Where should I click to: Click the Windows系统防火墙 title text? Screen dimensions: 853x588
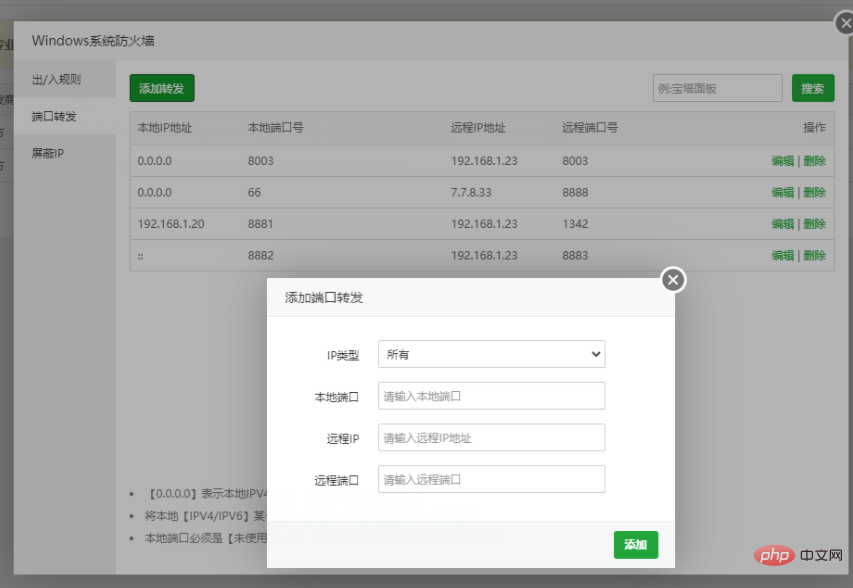tap(93, 41)
